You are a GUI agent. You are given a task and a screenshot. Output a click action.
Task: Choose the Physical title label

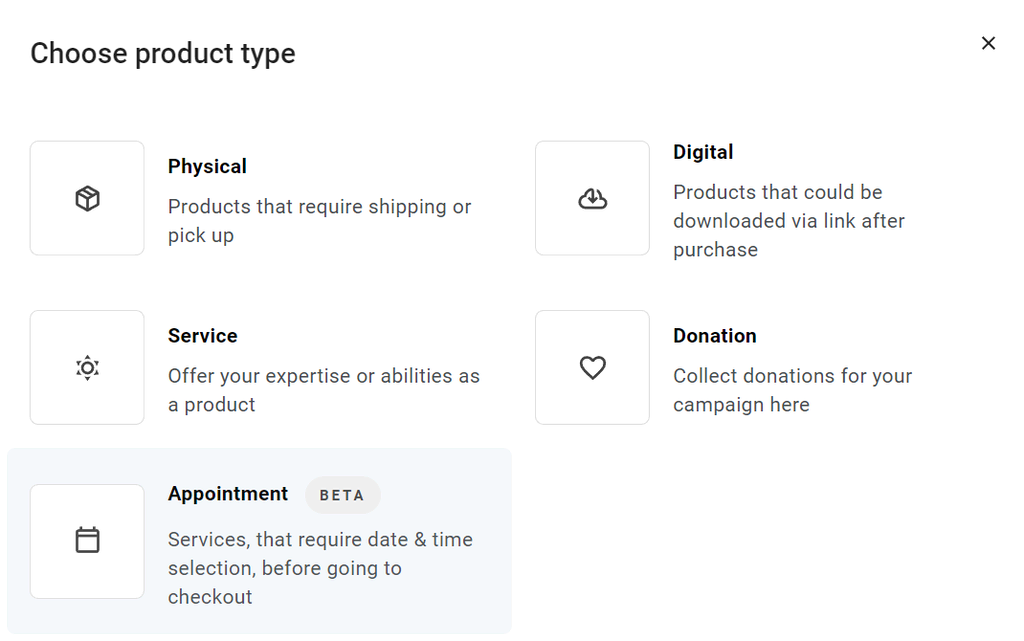click(x=207, y=166)
